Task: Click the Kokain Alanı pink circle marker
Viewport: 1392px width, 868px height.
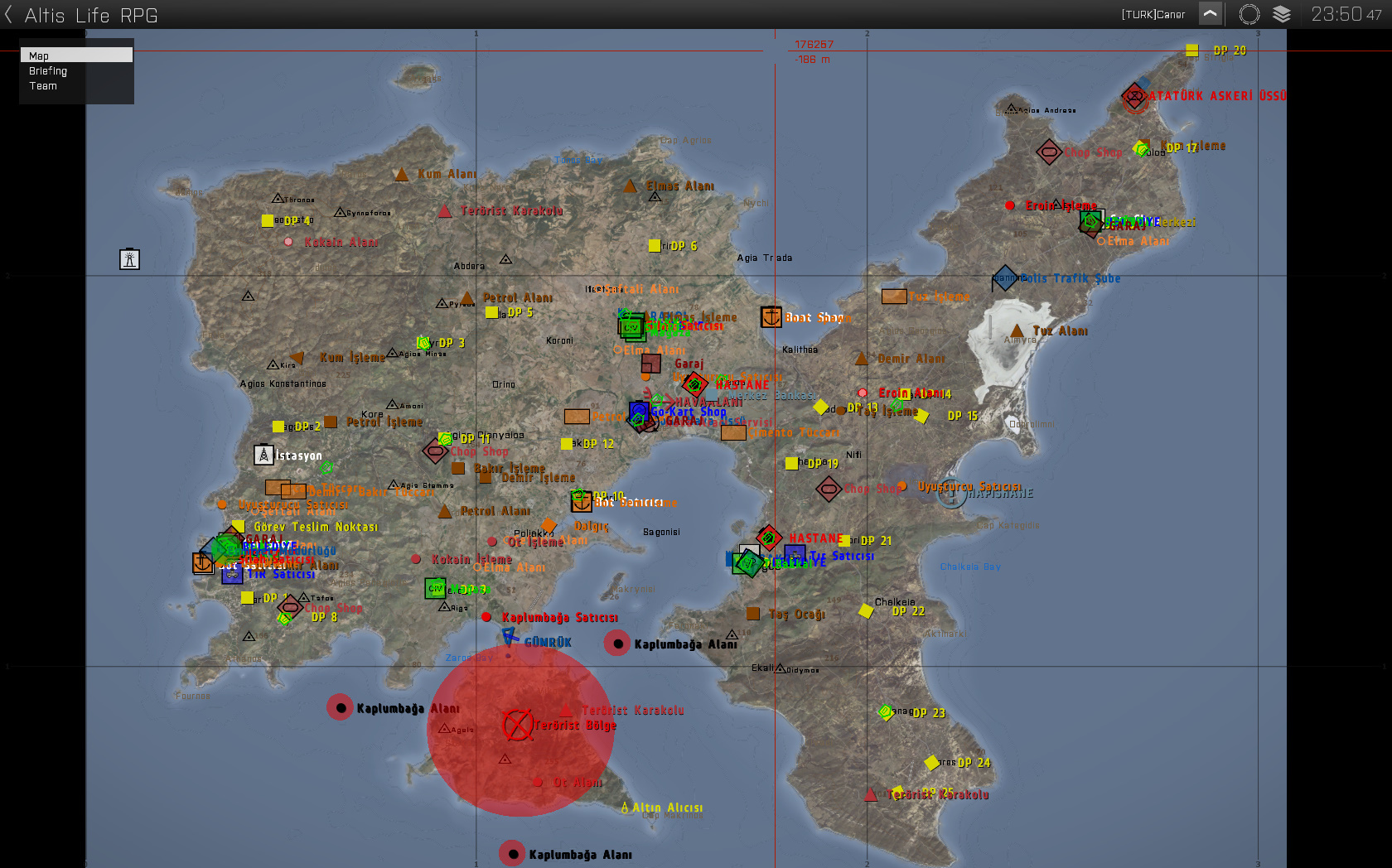Action: pos(288,242)
